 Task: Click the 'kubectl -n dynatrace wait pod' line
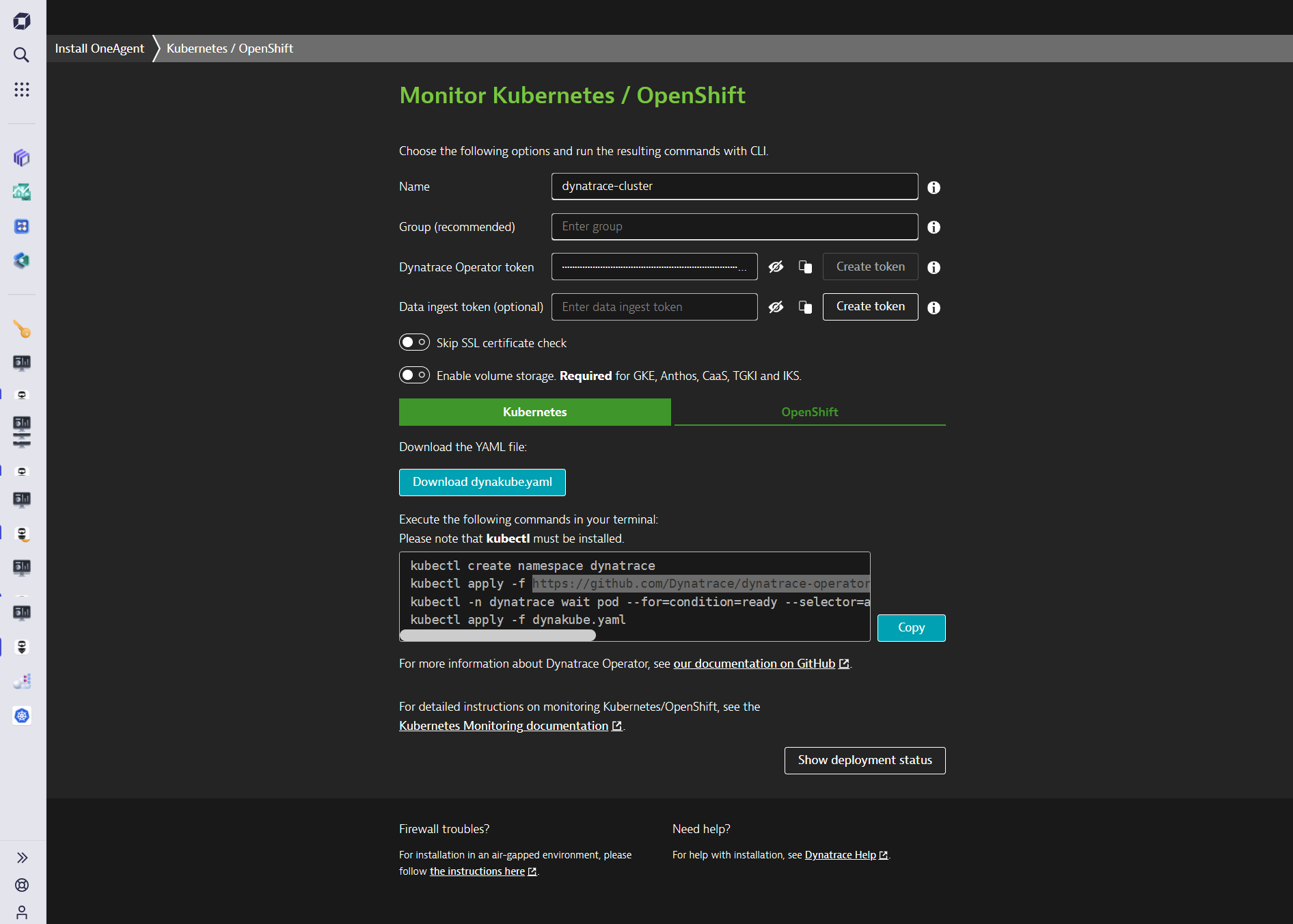[x=640, y=602]
